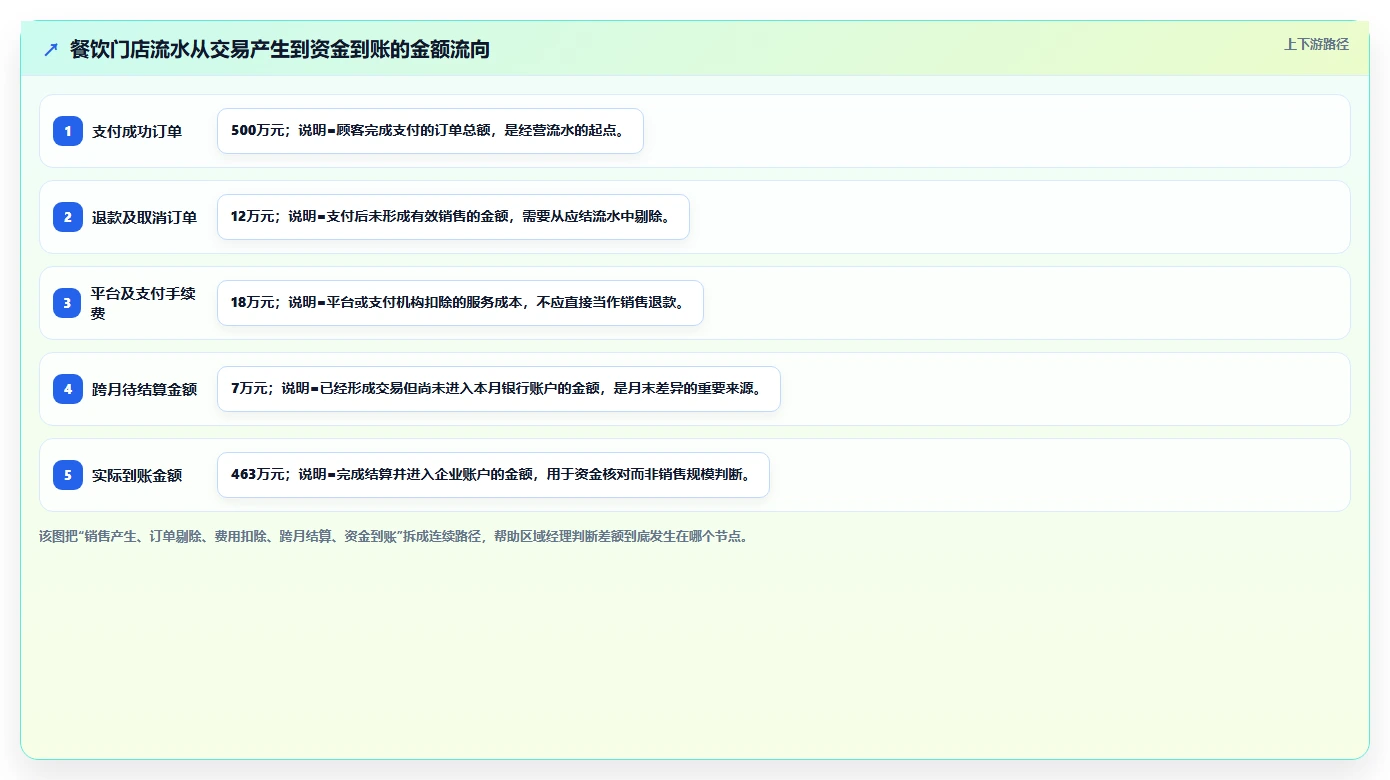Viewport: 1390px width, 780px height.
Task: Click the title 餐饮门店流水从交易产生到资金到账的金额流向
Action: tap(280, 49)
